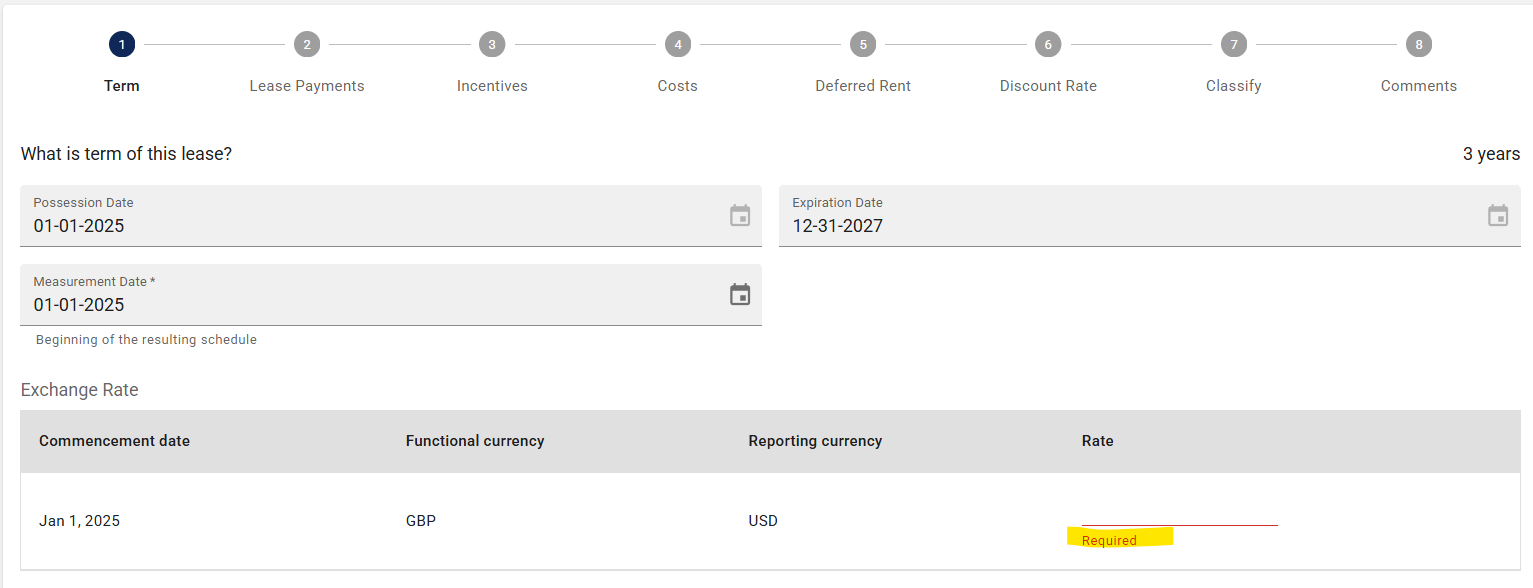The width and height of the screenshot is (1533, 588).
Task: Click the exchange Rate input field
Action: pos(1180,514)
